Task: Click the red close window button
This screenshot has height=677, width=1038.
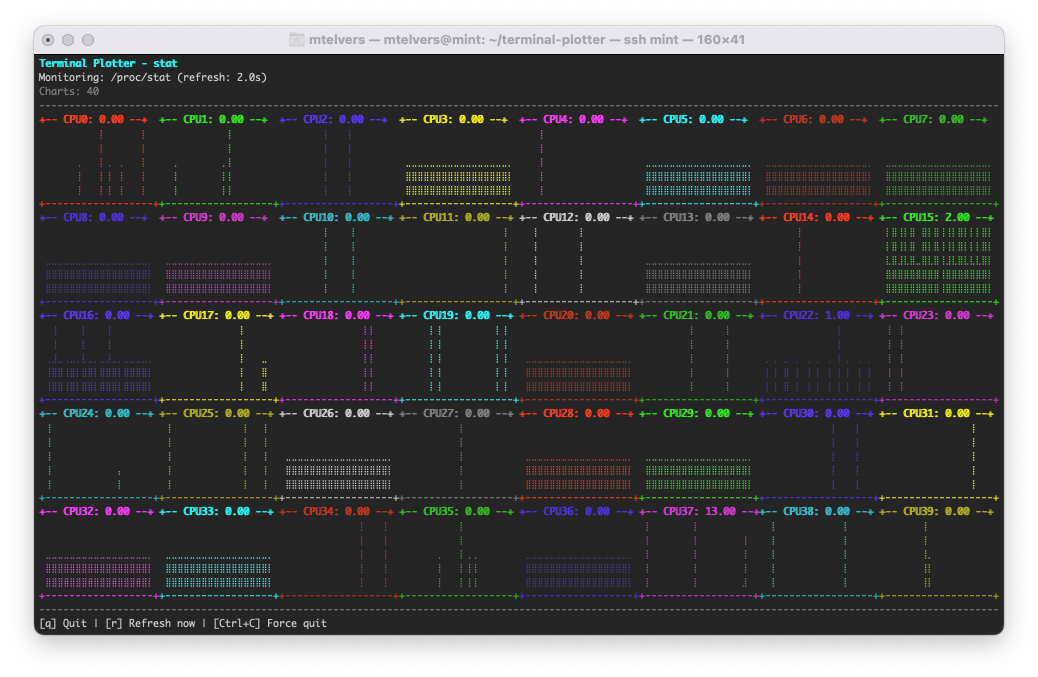Action: 48,40
